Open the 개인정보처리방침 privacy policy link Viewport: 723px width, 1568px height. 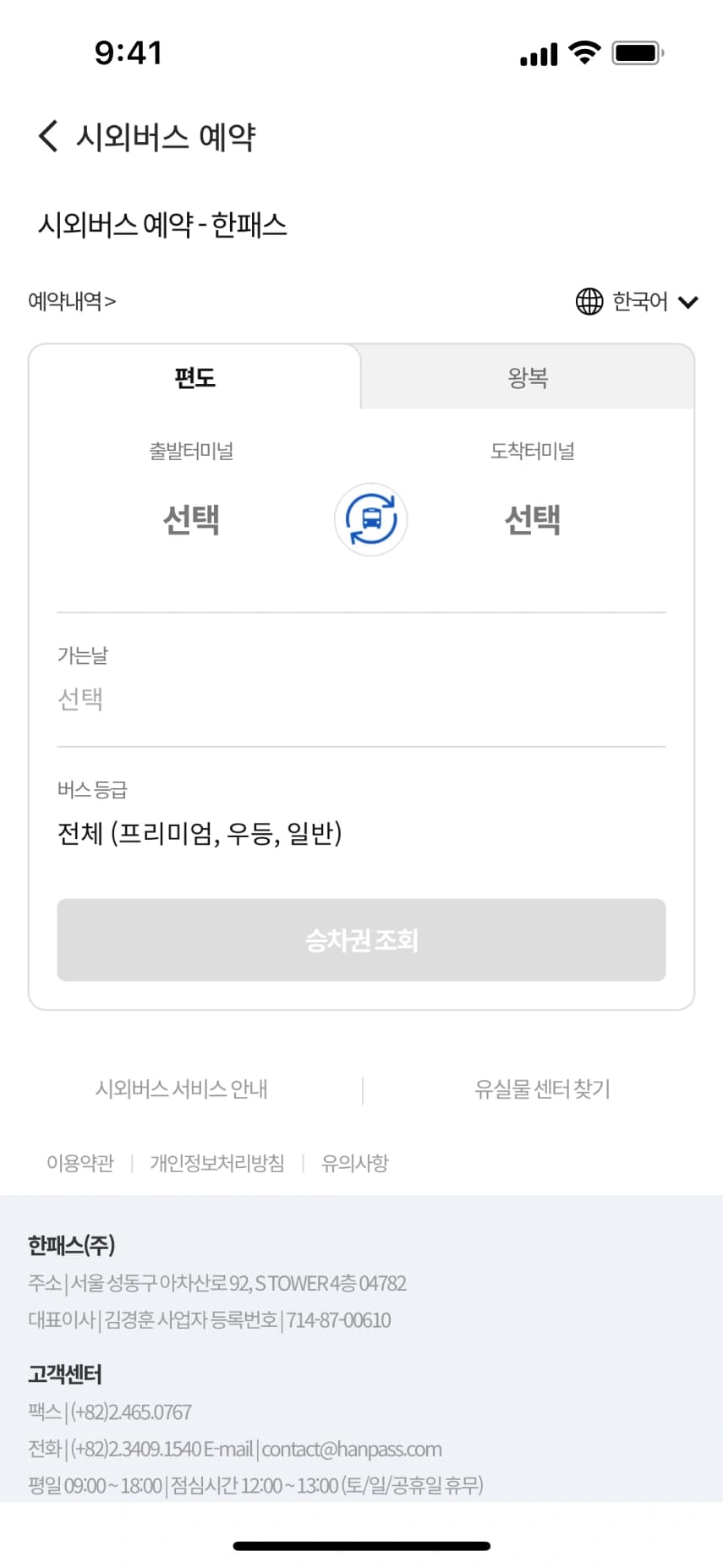click(x=217, y=1163)
